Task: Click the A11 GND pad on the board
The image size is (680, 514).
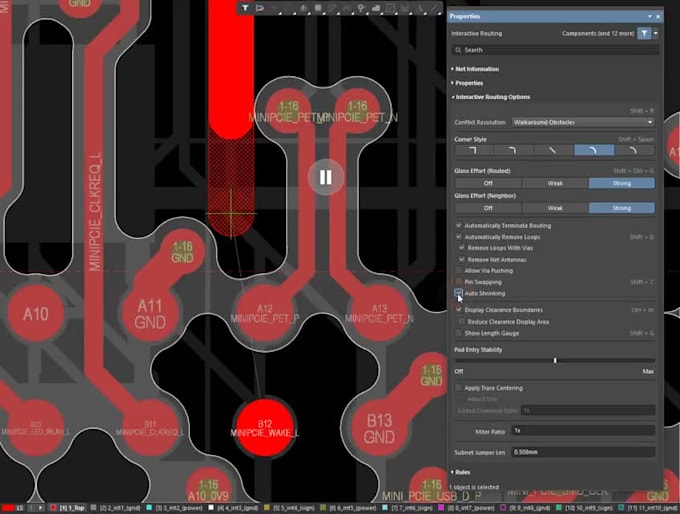Action: point(150,314)
